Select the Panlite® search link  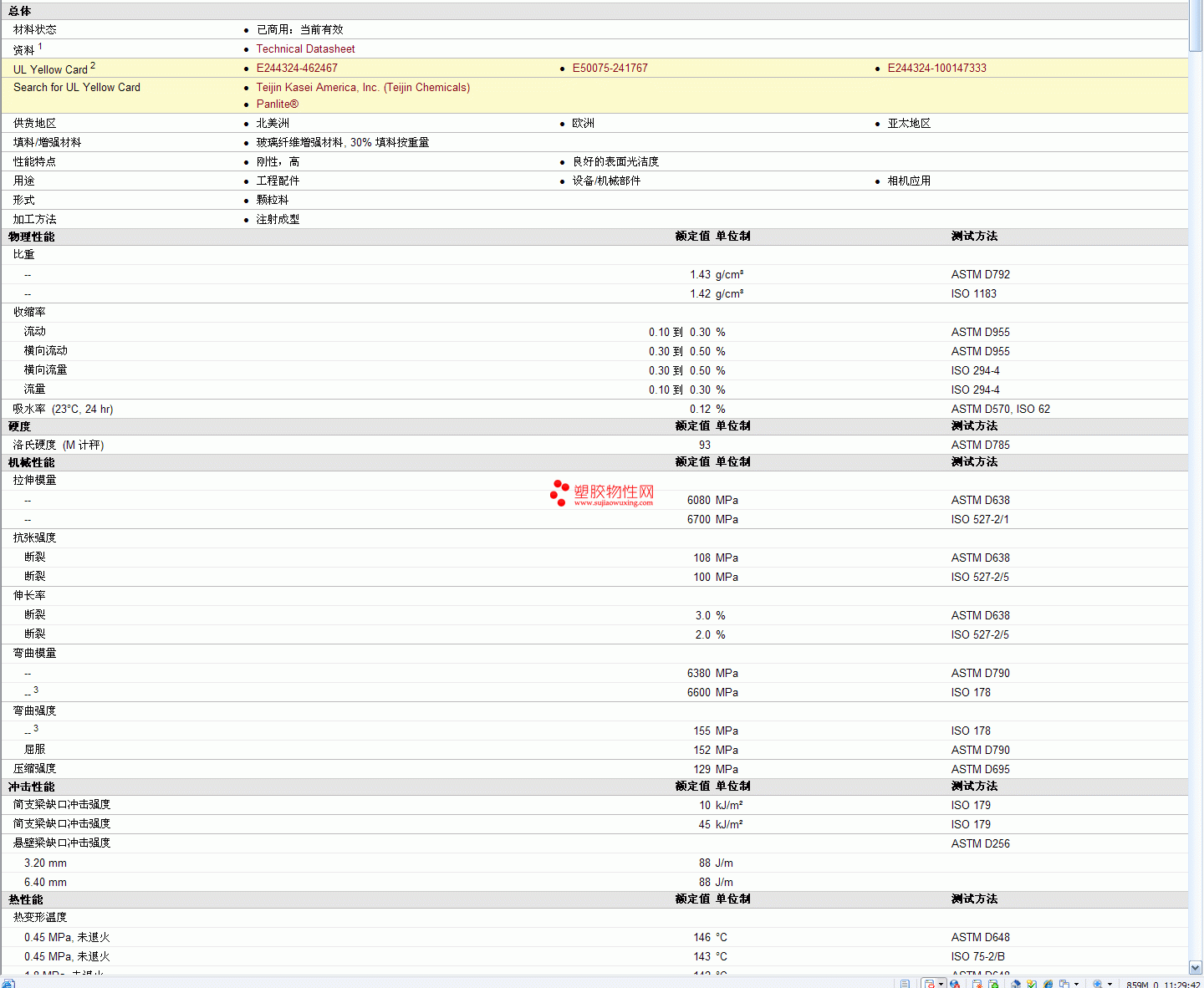[277, 104]
